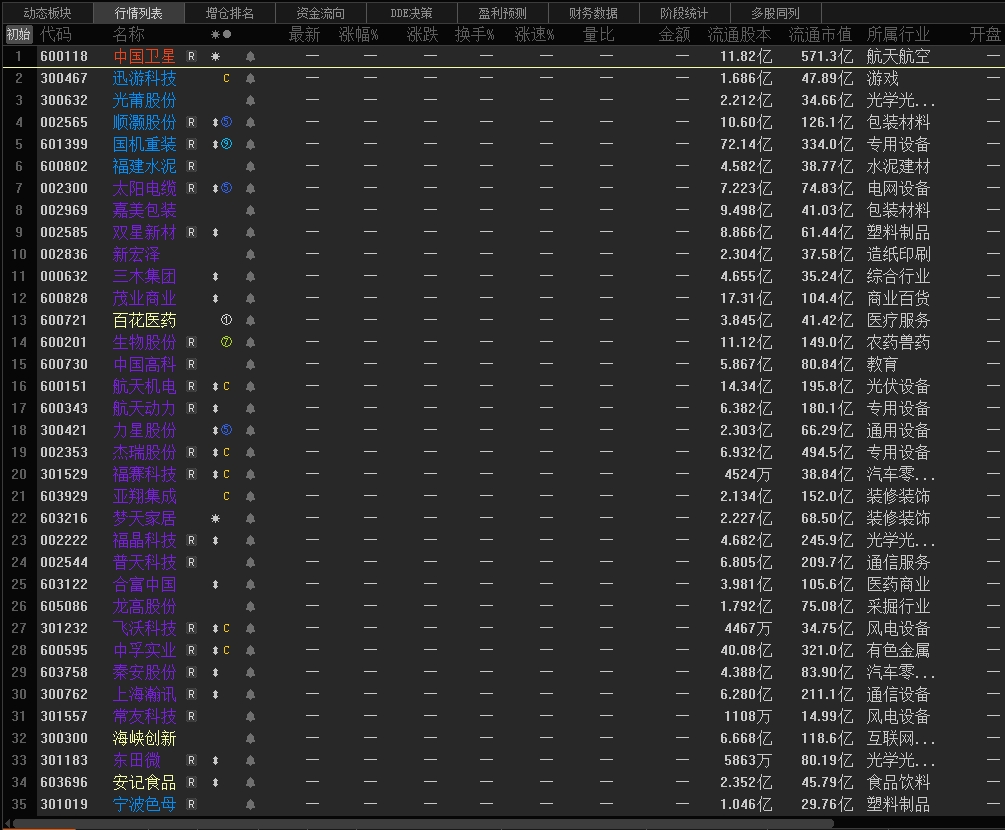Sort by the 量比 column header
Screen dimensions: 1005x830
coord(599,34)
